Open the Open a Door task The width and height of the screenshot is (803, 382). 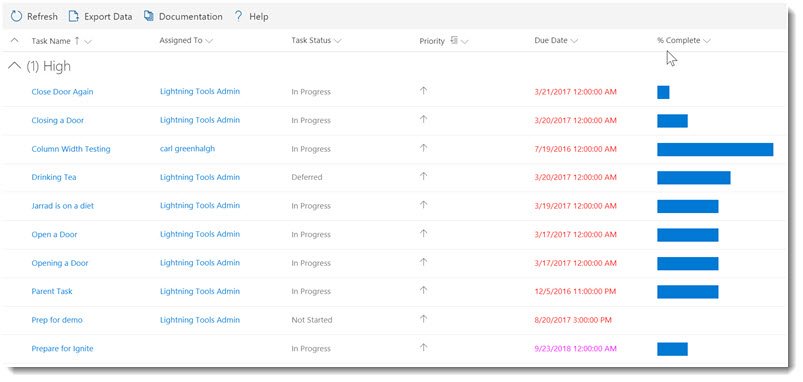pyautogui.click(x=54, y=235)
